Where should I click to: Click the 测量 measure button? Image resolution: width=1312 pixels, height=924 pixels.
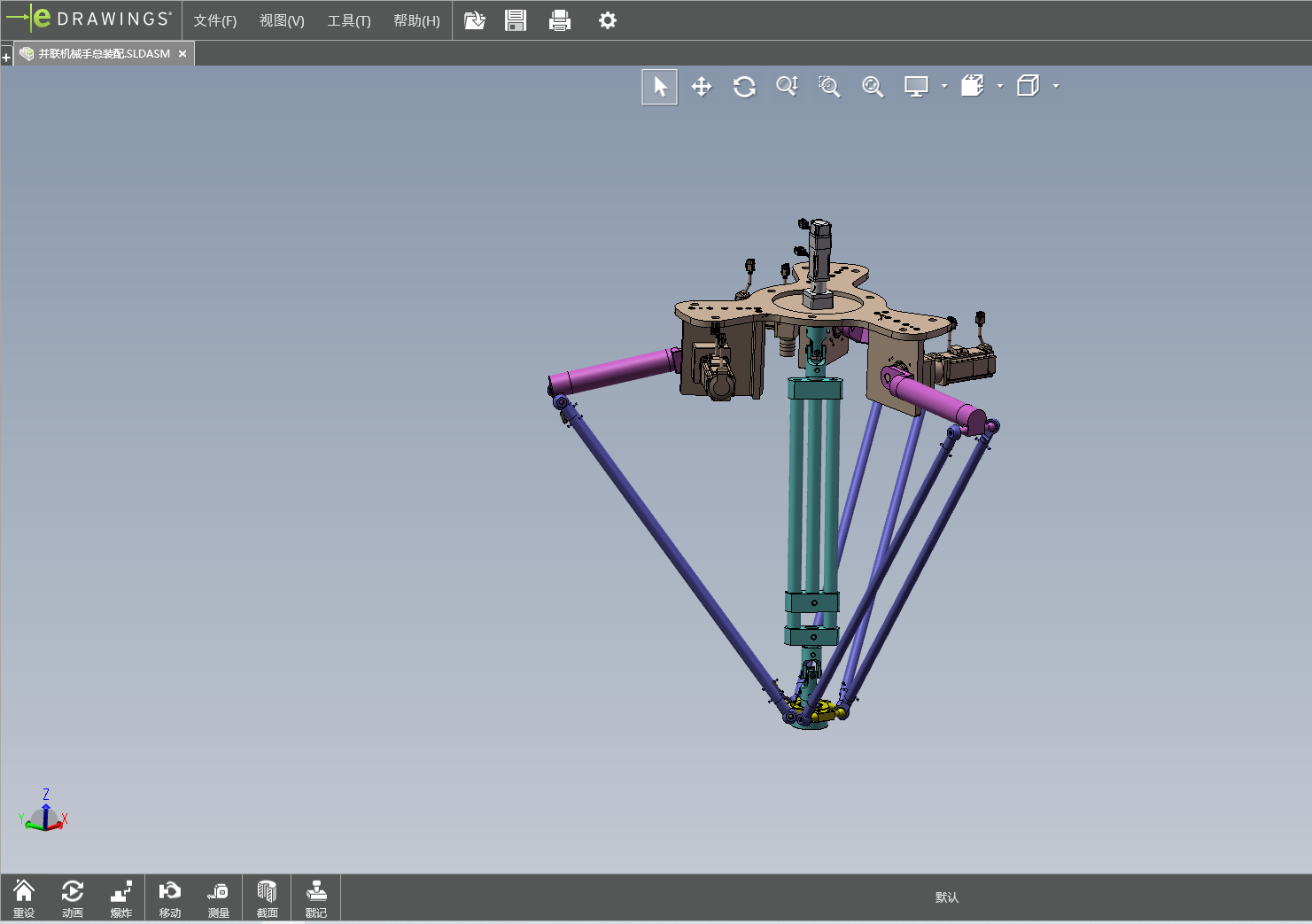pos(219,898)
